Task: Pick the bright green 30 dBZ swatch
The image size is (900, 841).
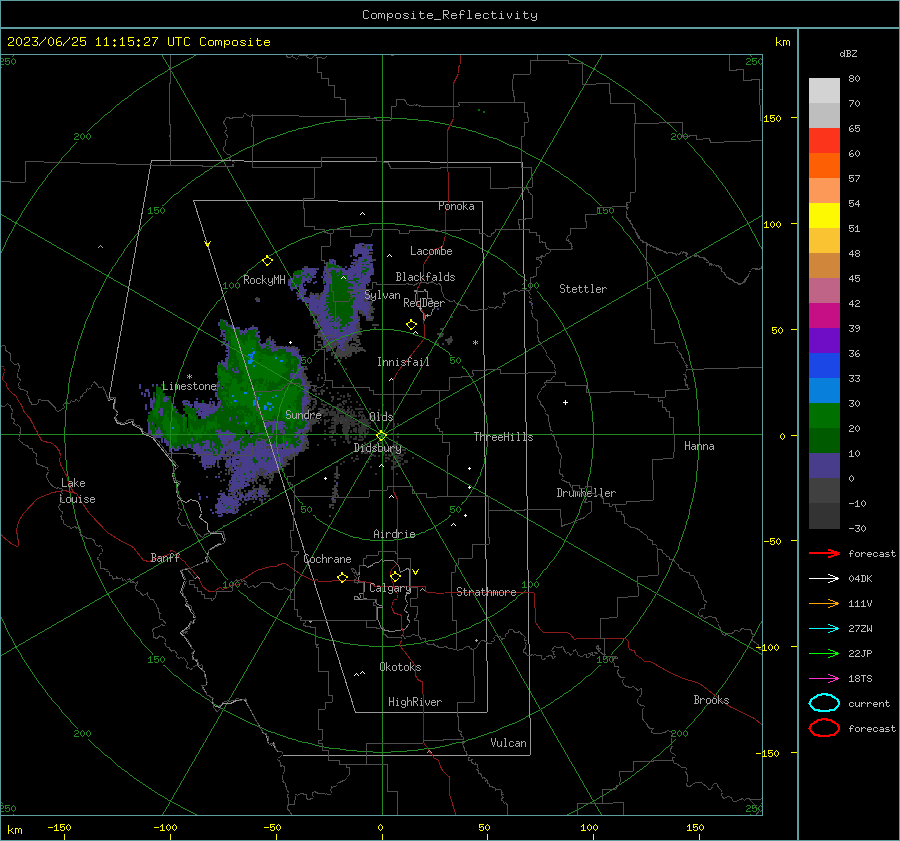Action: [x=824, y=415]
